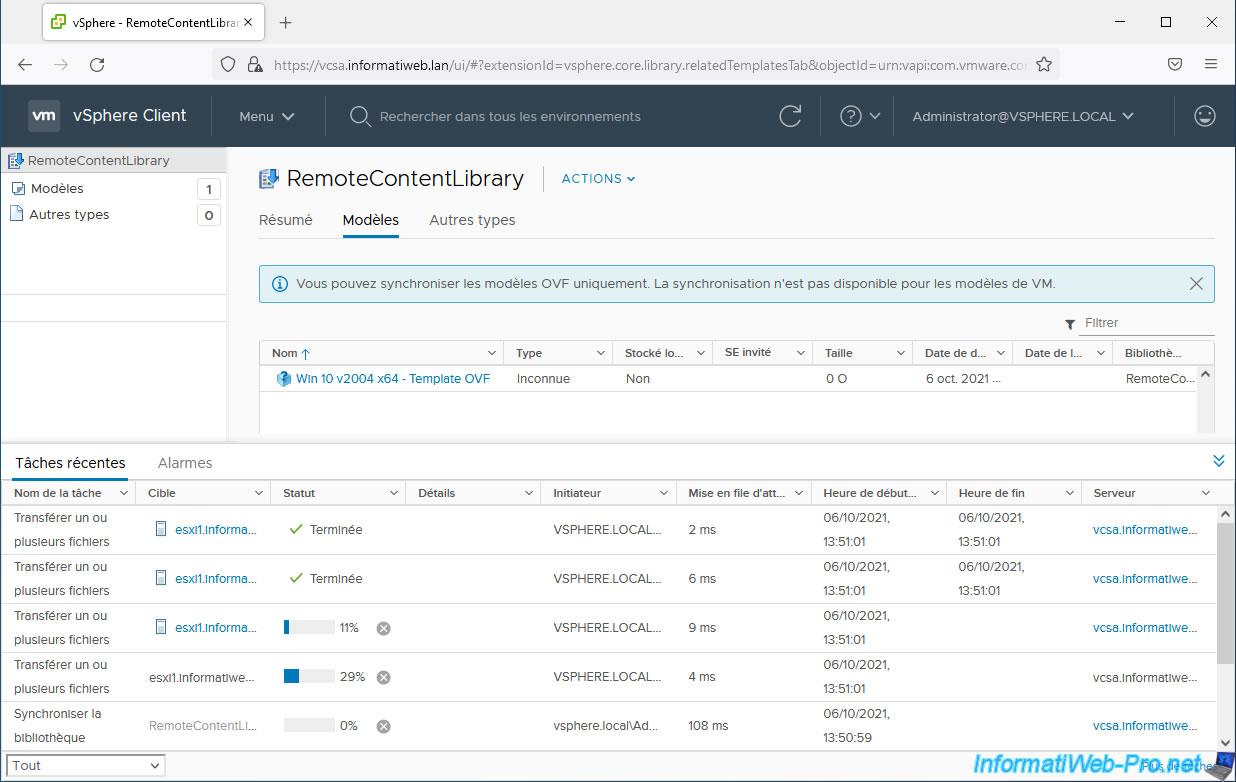Click the vSphere refresh icon
1236x782 pixels.
point(790,116)
